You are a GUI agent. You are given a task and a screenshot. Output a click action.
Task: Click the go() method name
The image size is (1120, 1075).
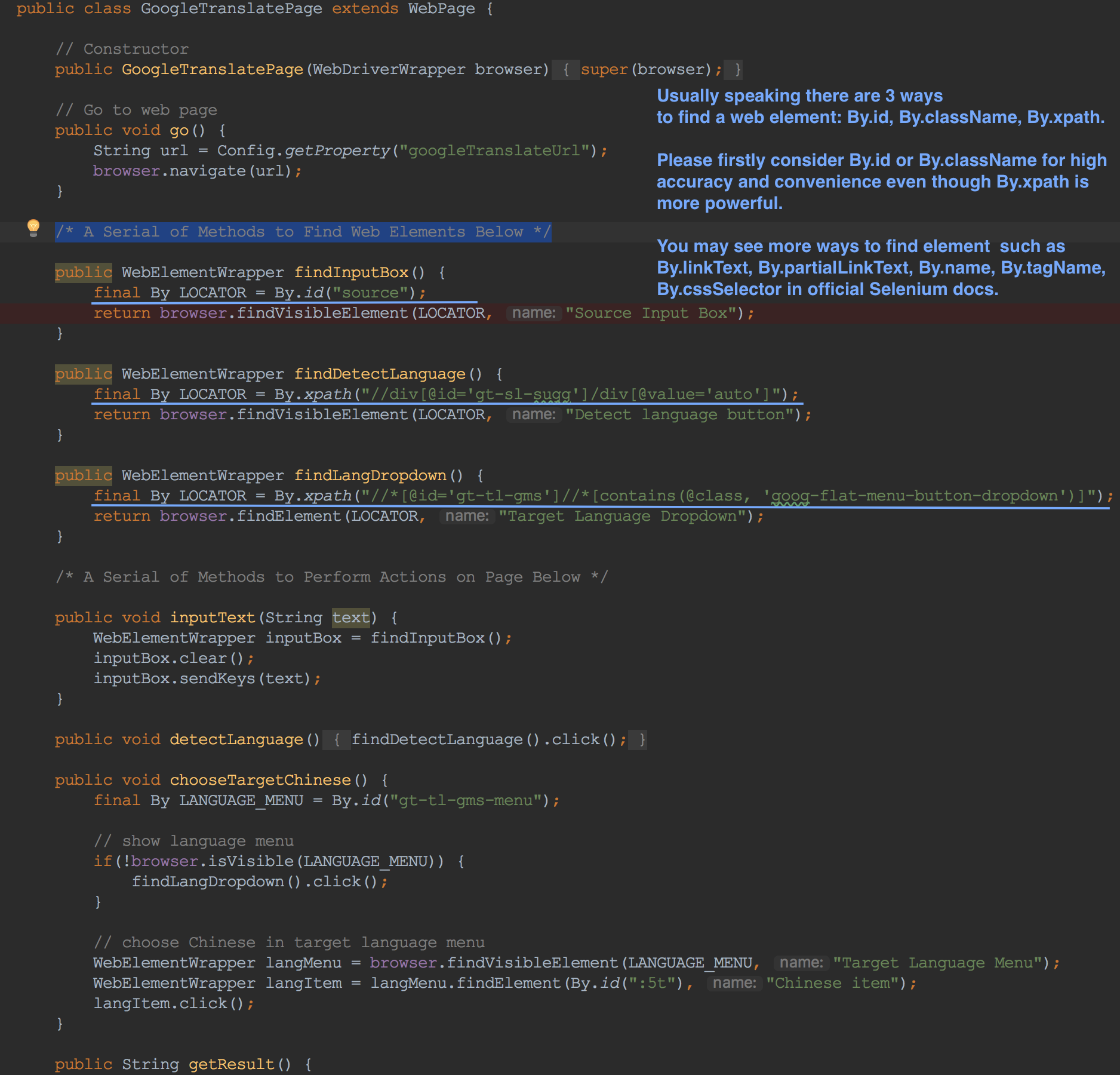[x=179, y=130]
